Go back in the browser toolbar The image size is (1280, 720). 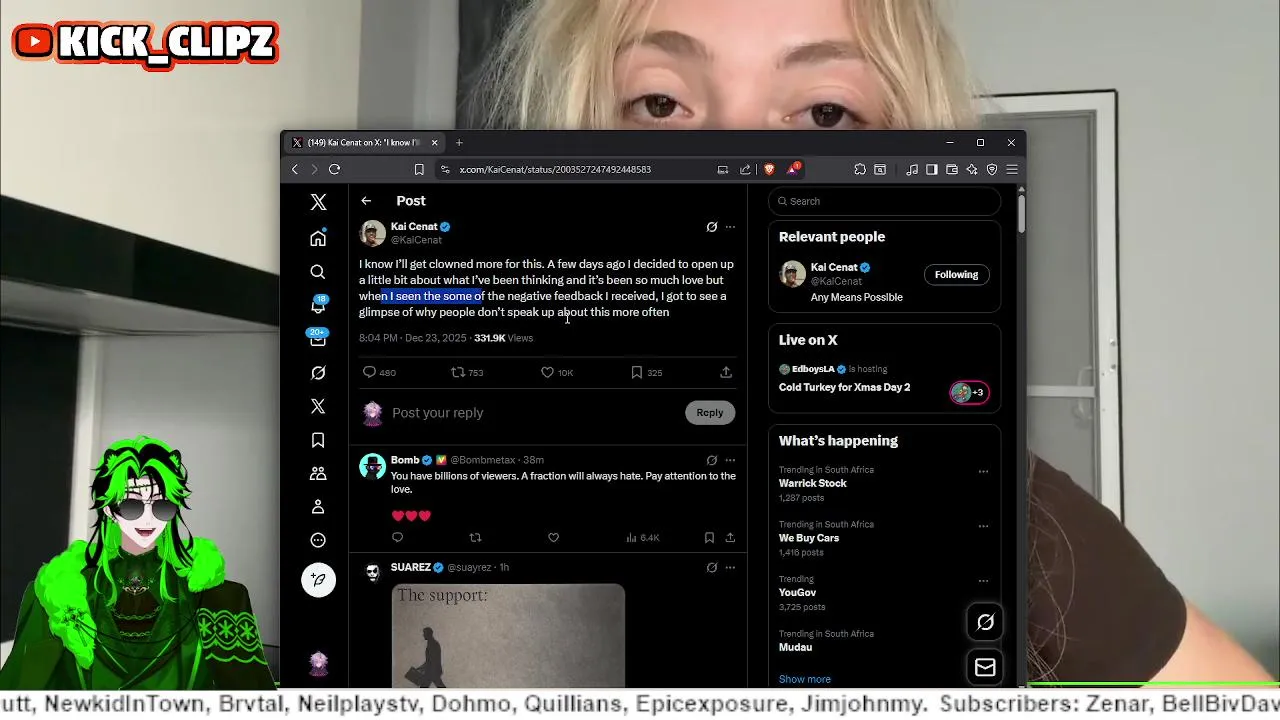pos(295,170)
